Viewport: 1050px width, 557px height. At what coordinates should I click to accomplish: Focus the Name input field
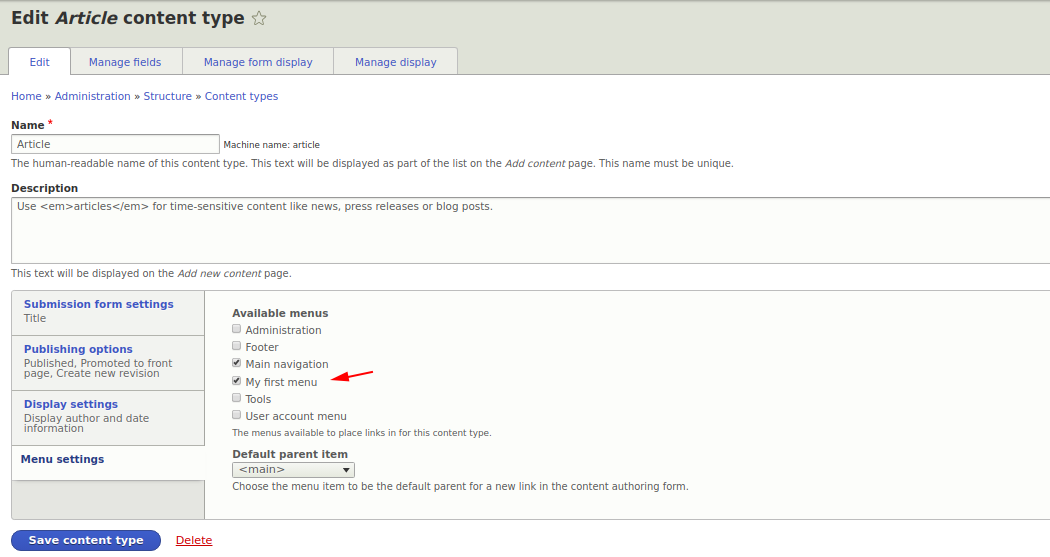pos(115,144)
